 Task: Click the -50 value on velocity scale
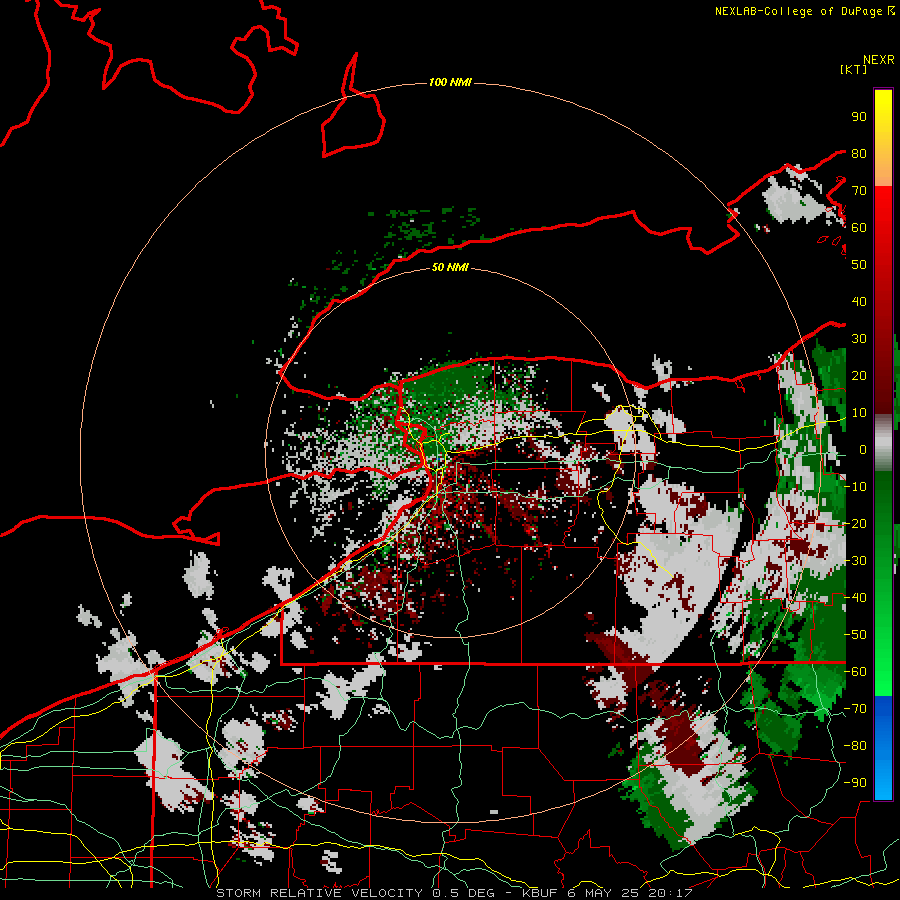pyautogui.click(x=856, y=635)
